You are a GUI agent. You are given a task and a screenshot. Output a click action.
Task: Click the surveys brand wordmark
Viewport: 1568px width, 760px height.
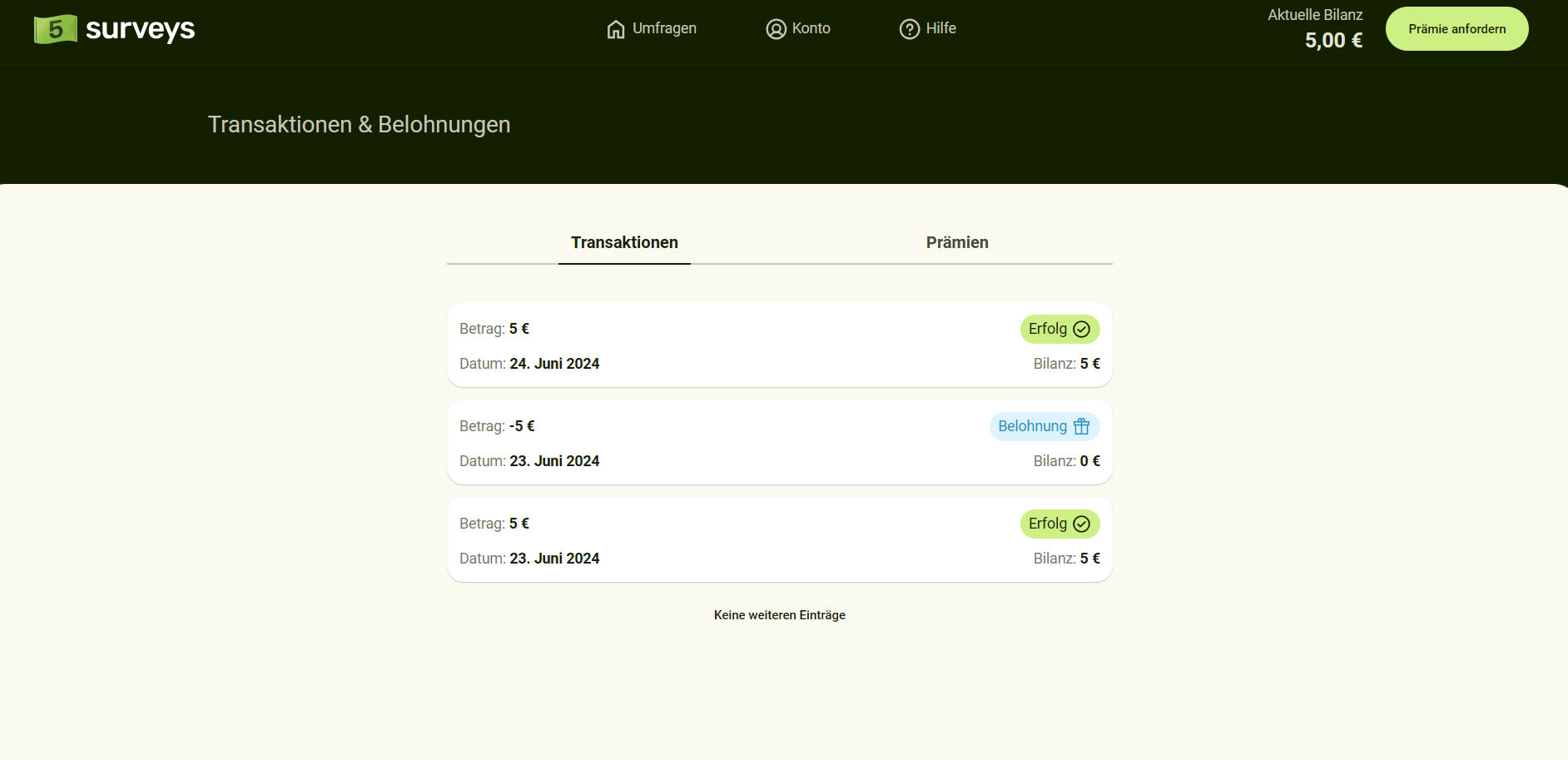point(140,29)
